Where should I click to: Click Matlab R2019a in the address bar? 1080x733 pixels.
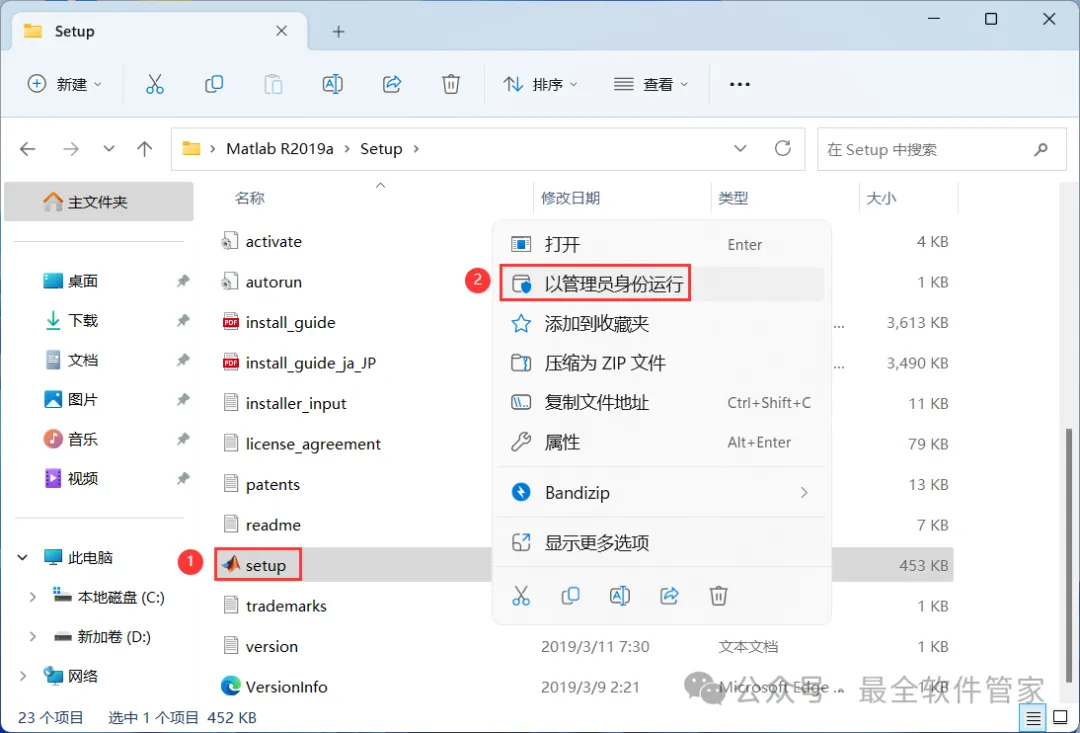click(x=280, y=149)
